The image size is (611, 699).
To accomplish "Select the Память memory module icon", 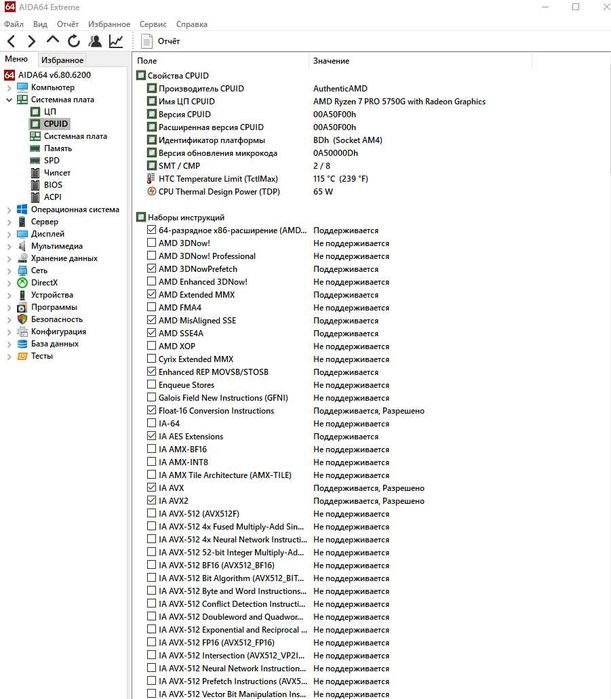I will (x=35, y=148).
